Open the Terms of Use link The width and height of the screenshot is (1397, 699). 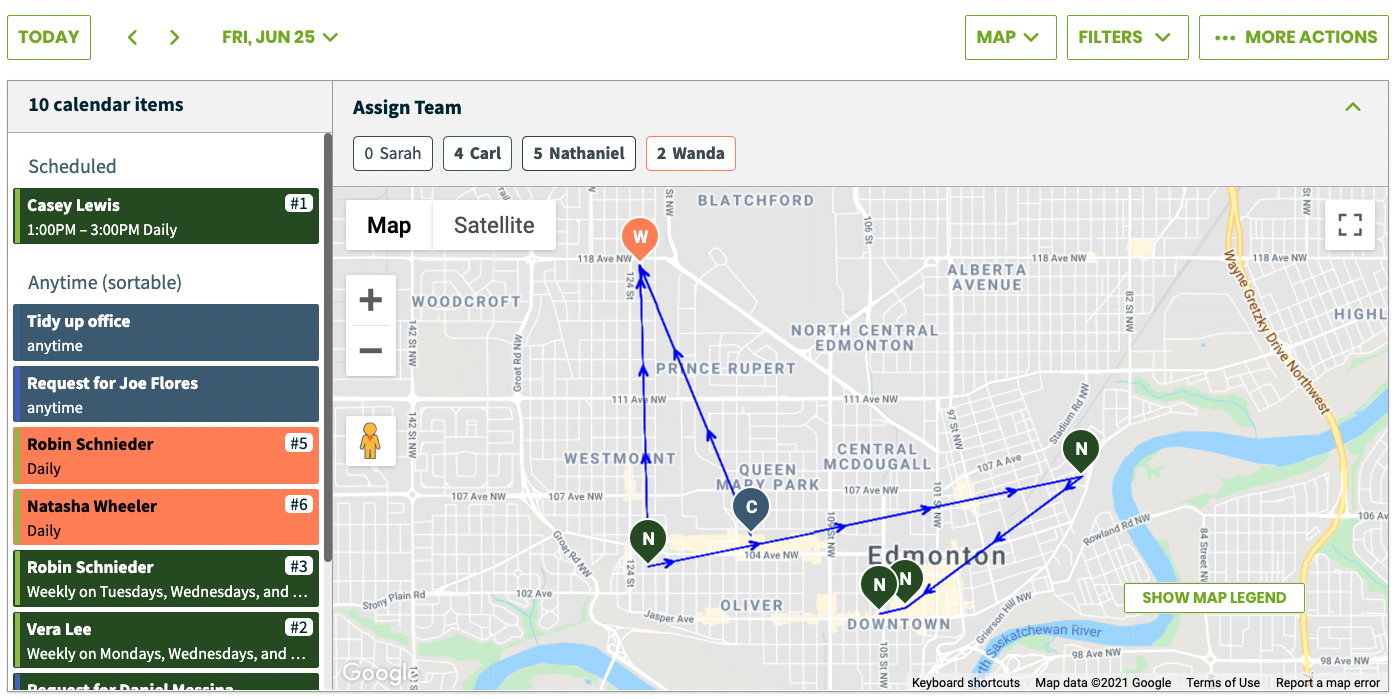click(1223, 683)
